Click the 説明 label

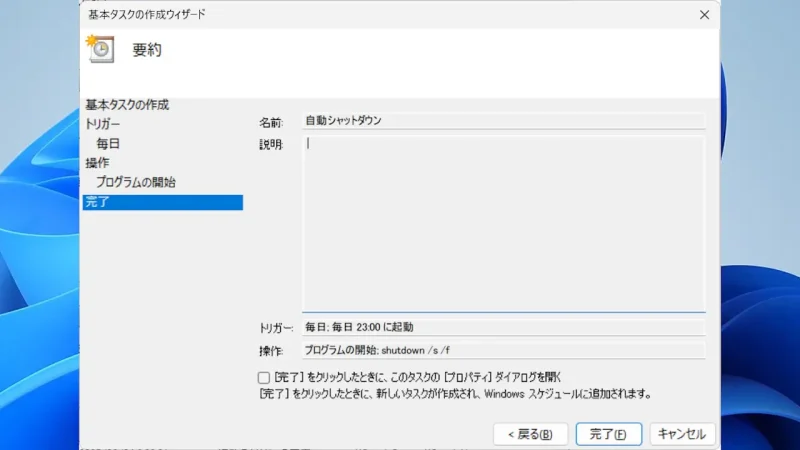270,144
